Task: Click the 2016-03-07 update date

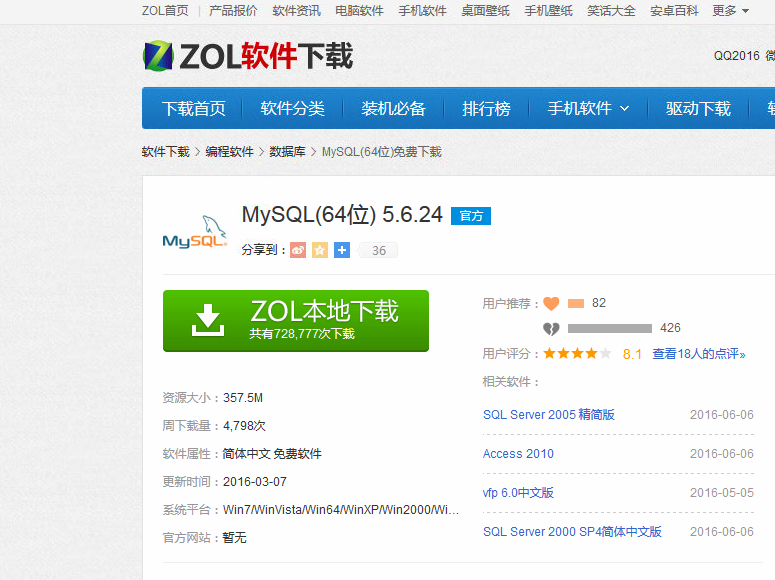Action: click(255, 482)
